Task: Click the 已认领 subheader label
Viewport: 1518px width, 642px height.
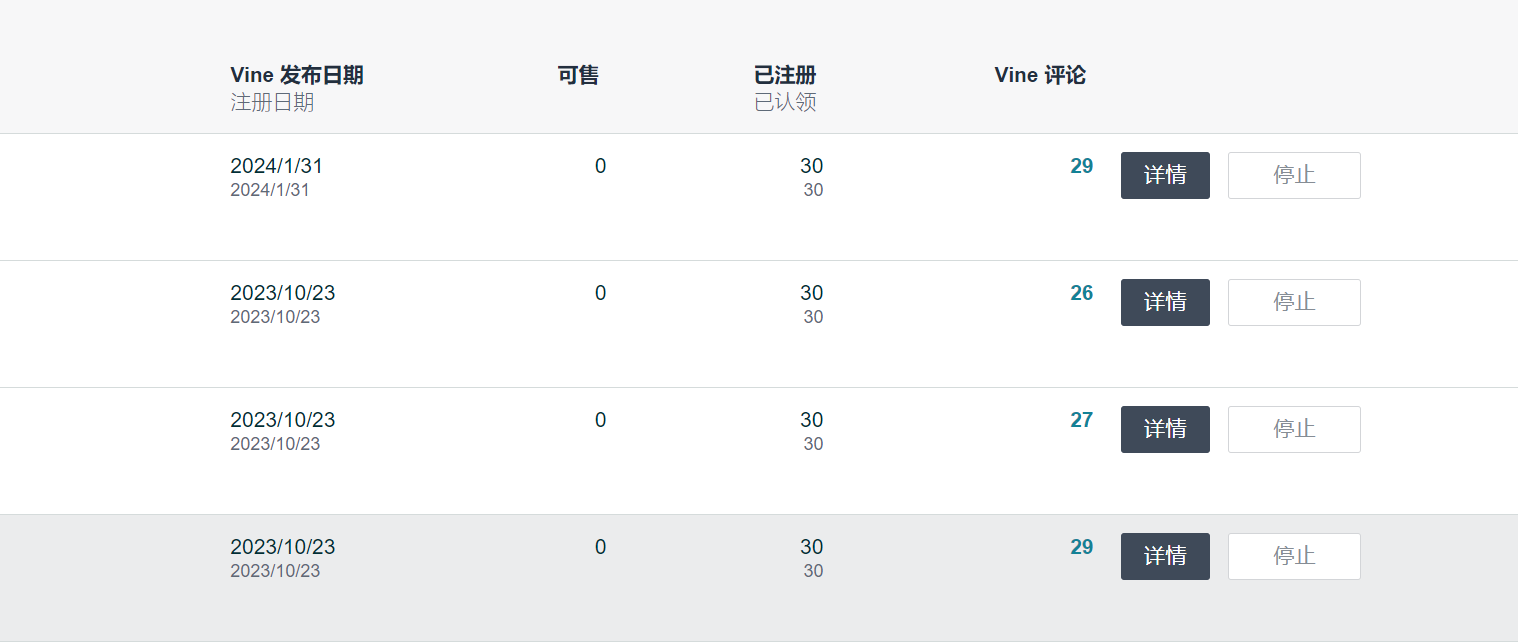Action: [785, 102]
